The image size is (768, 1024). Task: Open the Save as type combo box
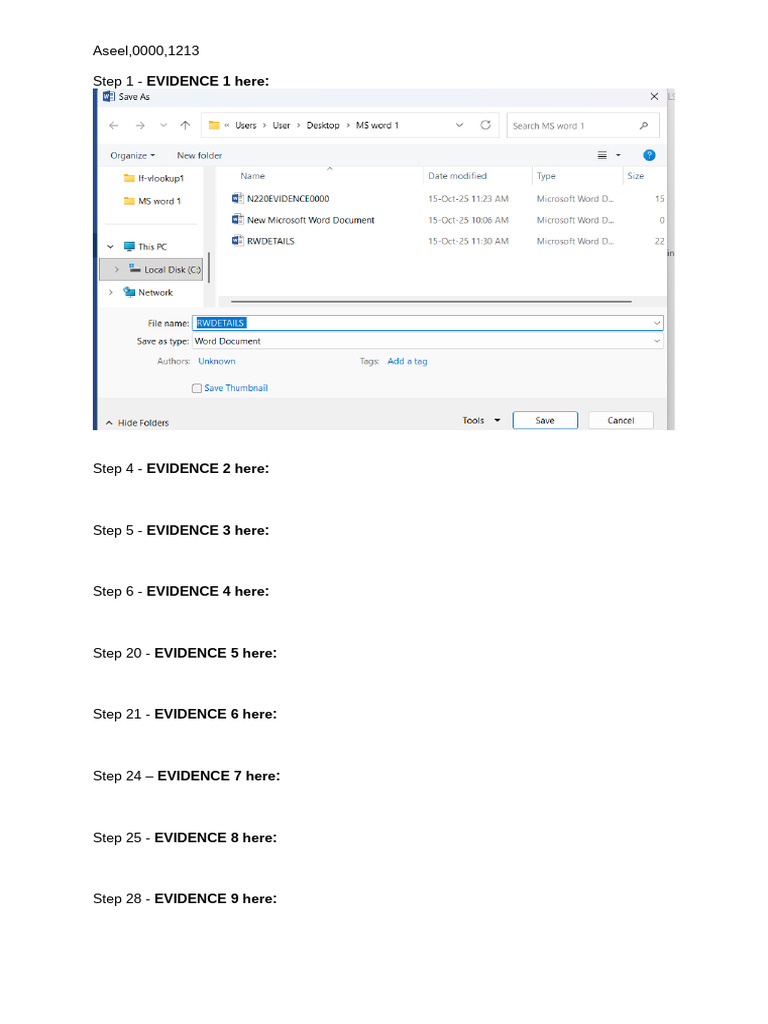428,341
